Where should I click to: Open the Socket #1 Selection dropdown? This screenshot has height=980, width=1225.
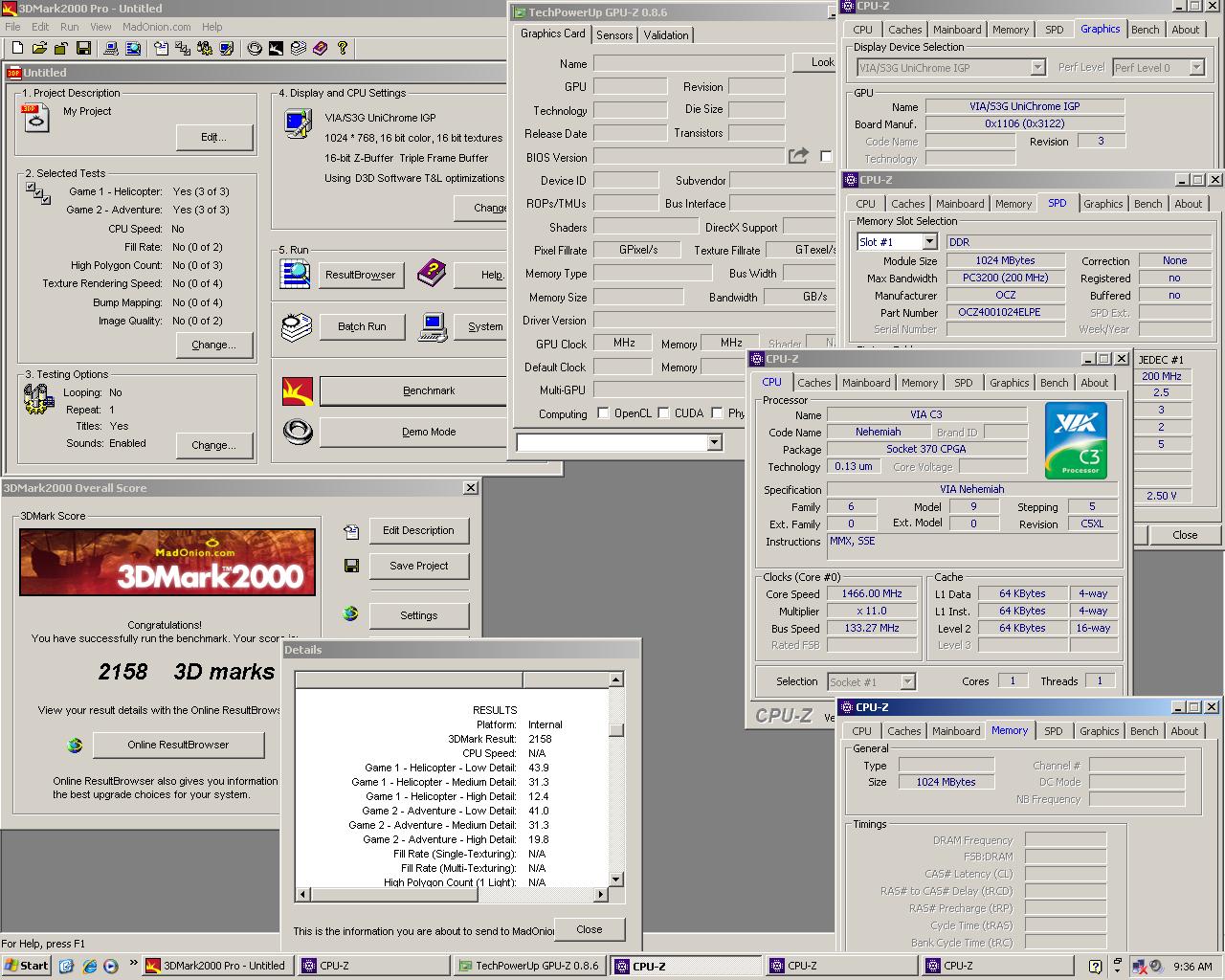(908, 681)
